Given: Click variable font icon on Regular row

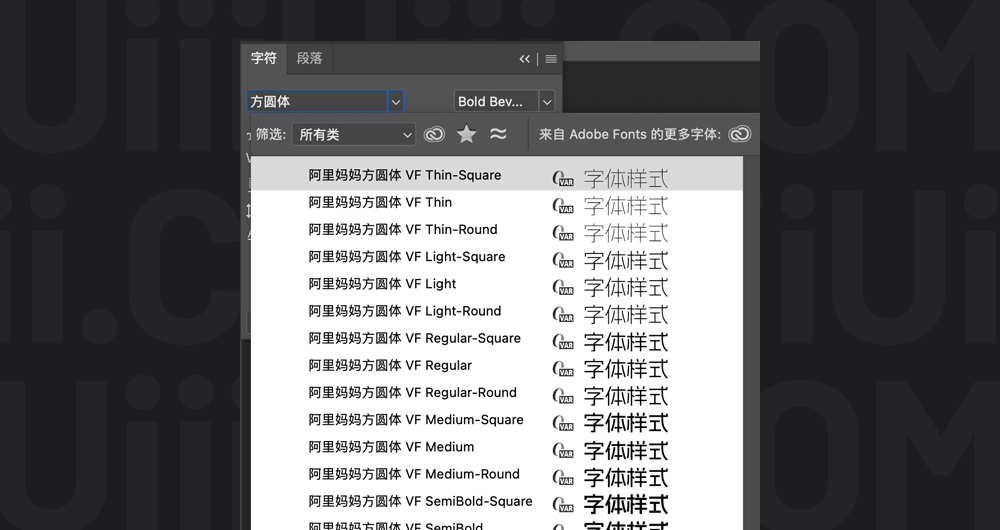Looking at the screenshot, I should tap(562, 369).
